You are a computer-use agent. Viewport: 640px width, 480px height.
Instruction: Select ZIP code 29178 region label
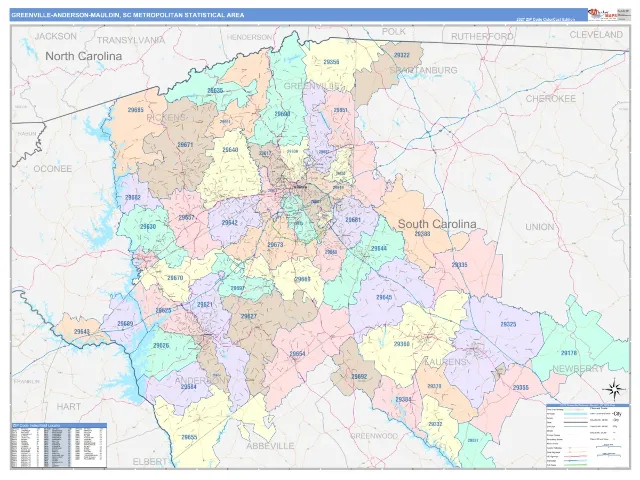tap(569, 353)
